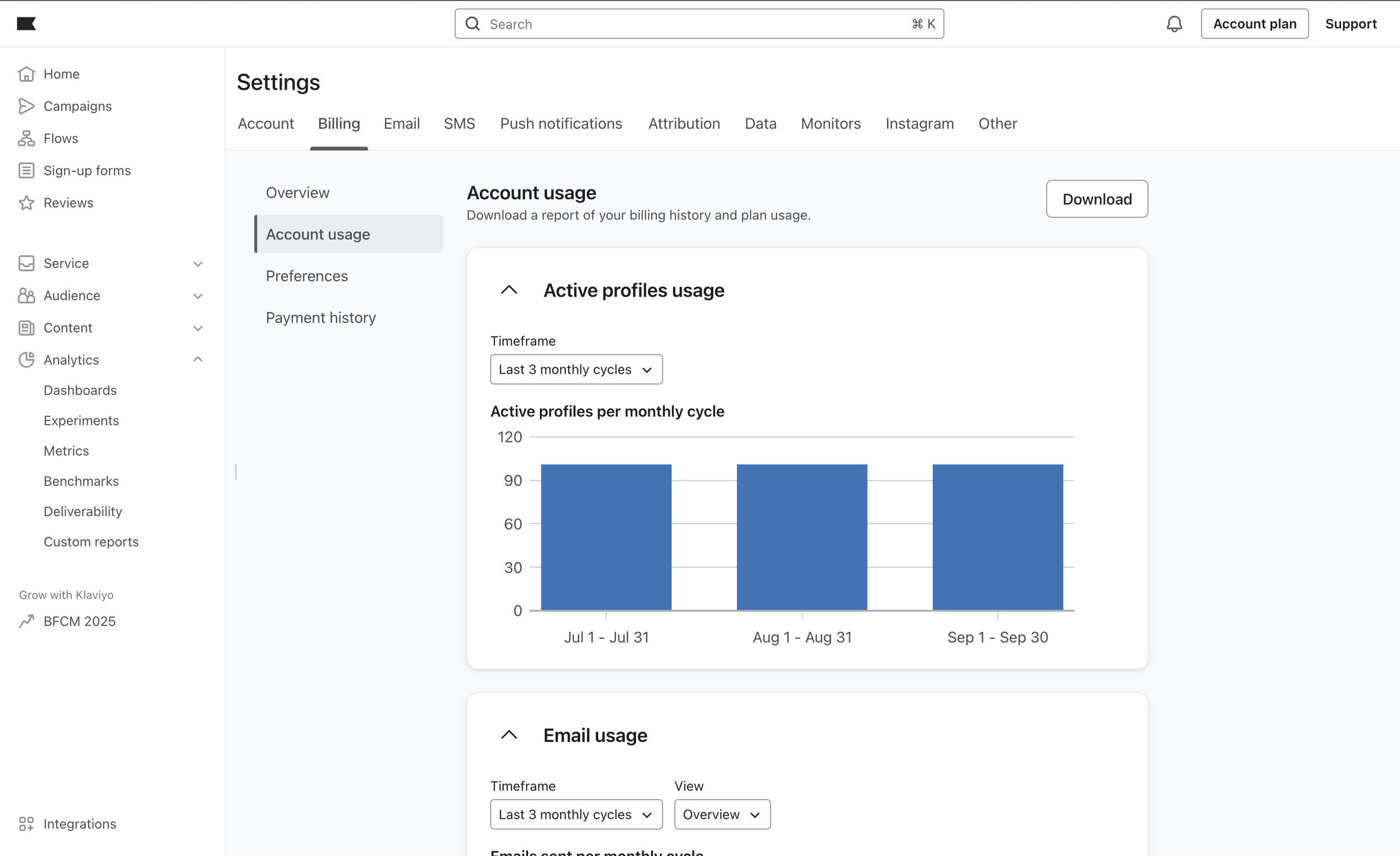
Task: Open Integrations via its sidebar icon
Action: point(26,824)
